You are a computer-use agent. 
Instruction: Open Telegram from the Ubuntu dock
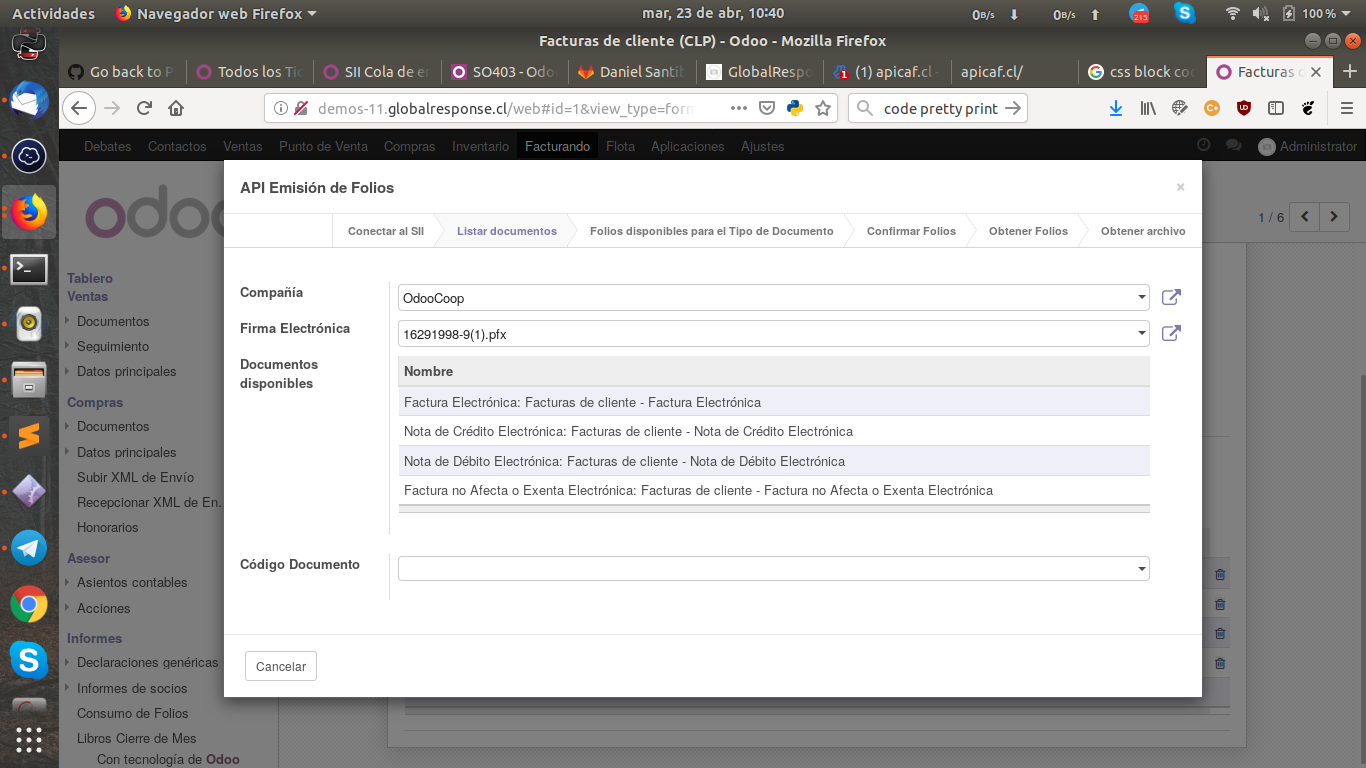tap(29, 548)
